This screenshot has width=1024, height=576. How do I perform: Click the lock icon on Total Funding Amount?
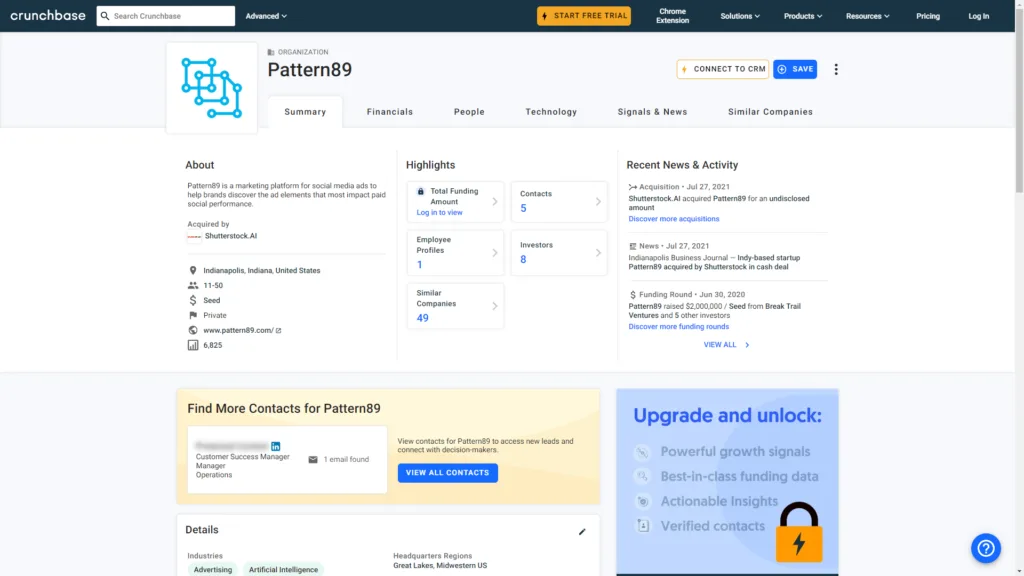coord(421,191)
